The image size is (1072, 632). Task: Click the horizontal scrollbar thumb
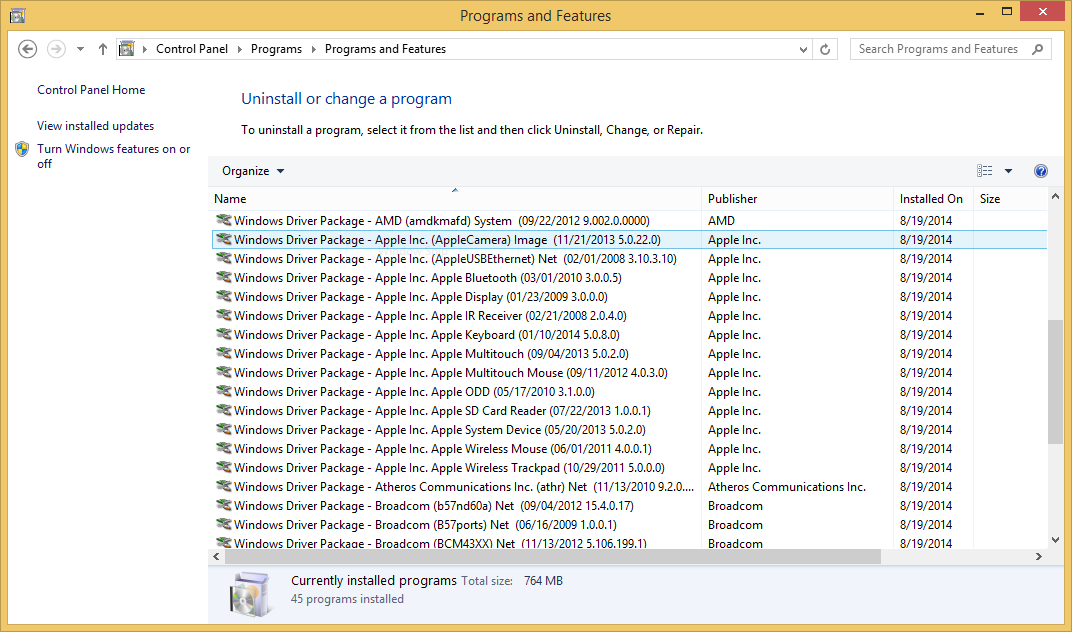[552, 557]
